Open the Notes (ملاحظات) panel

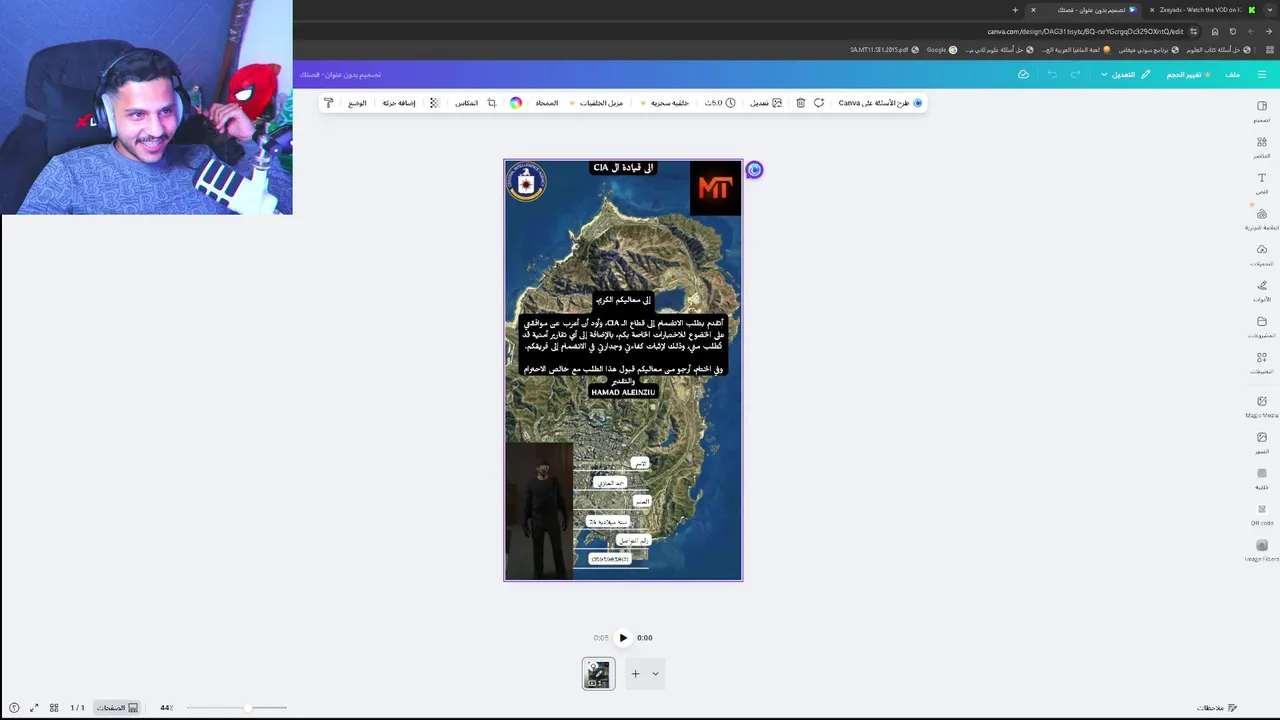point(1217,707)
